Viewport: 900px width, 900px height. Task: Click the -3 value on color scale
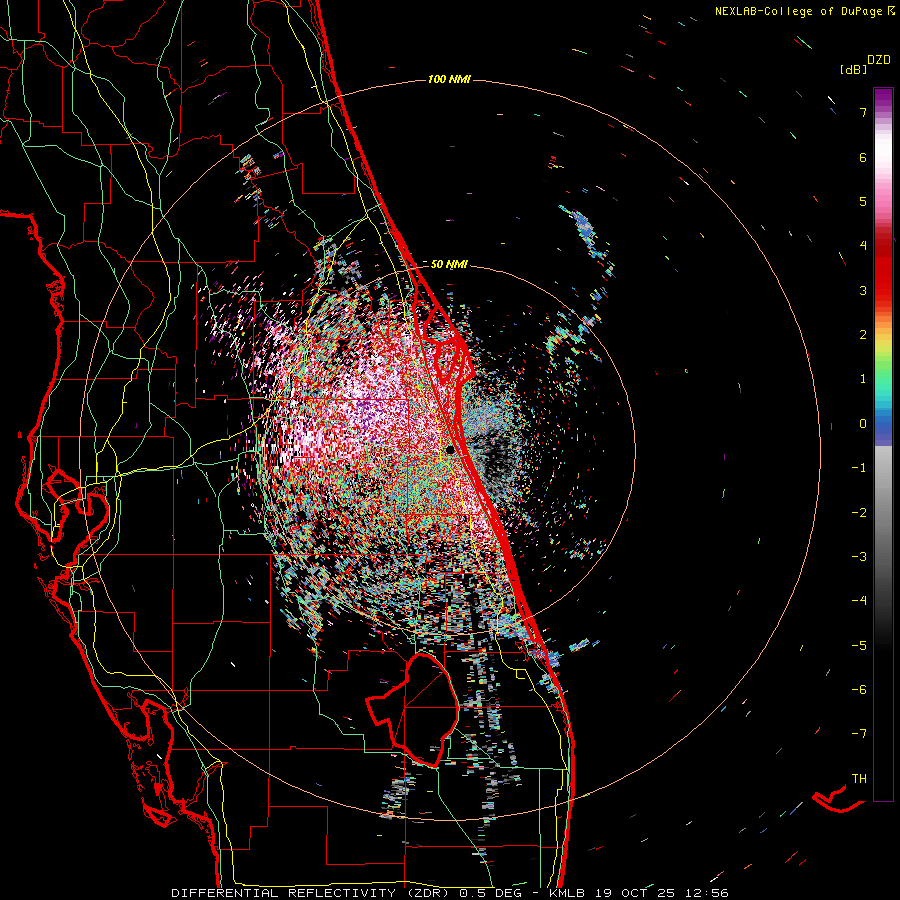pos(859,556)
